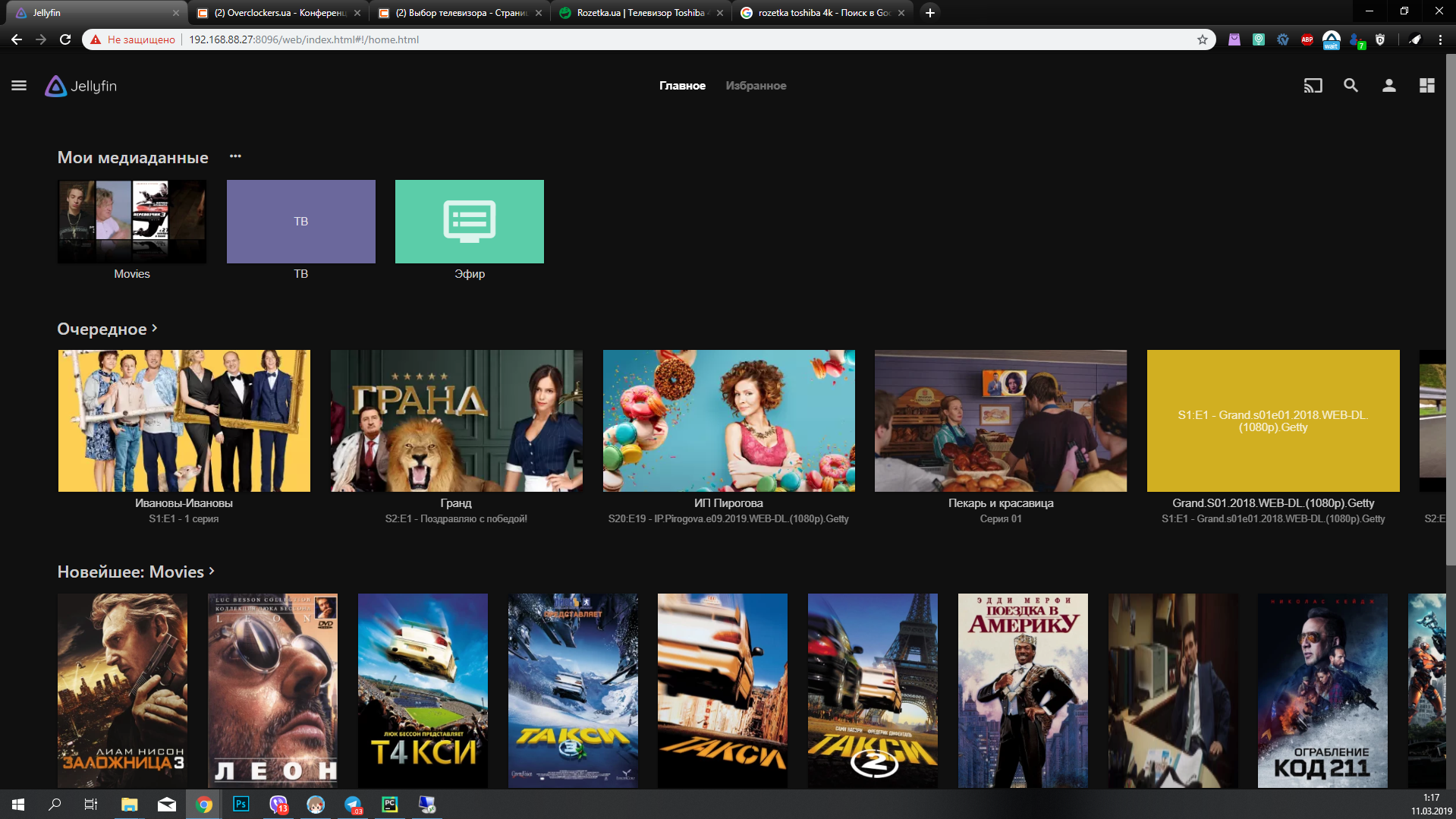1456x819 pixels.
Task: Open a new browser tab
Action: 929,13
